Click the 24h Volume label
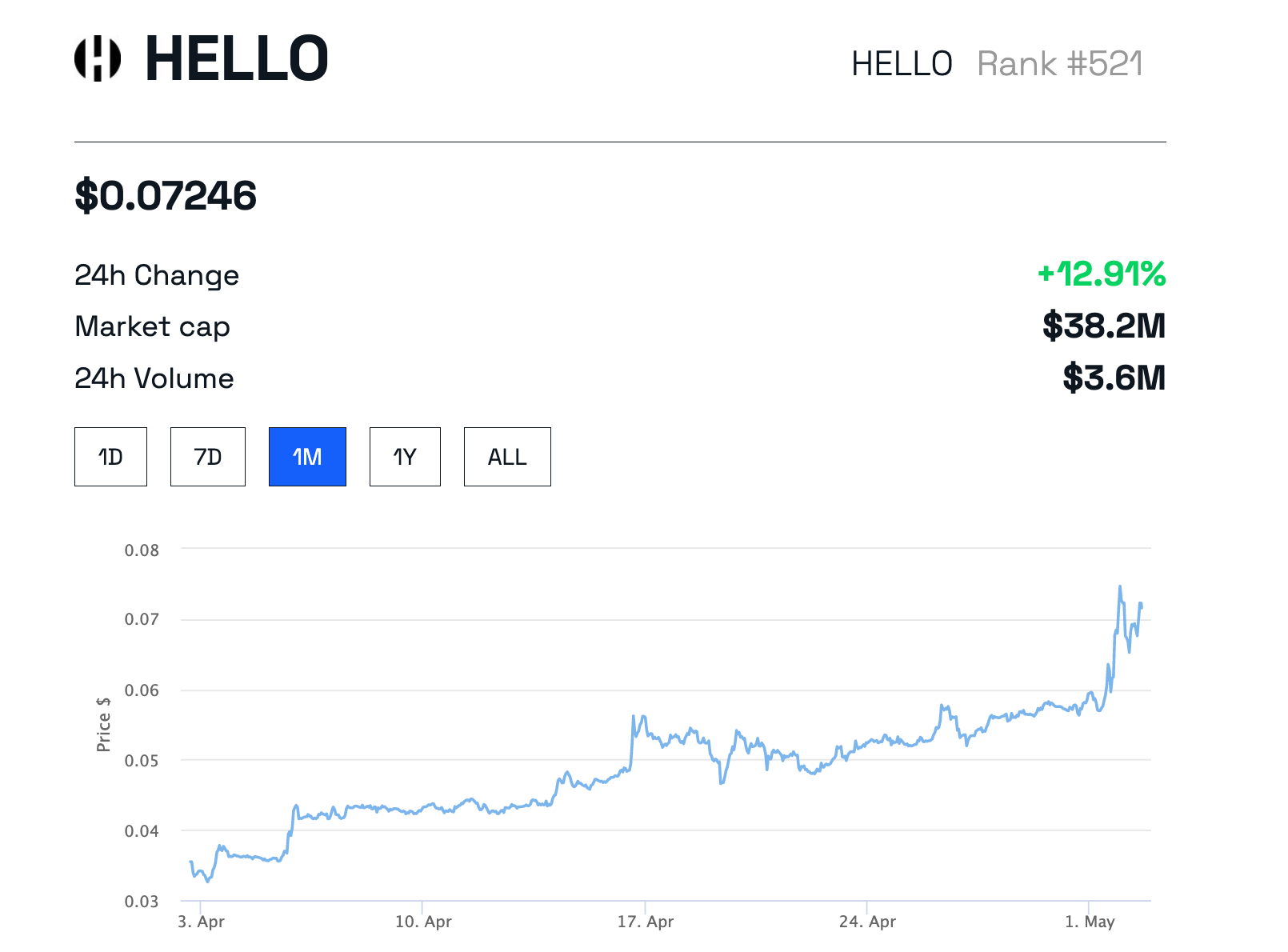This screenshot has height=952, width=1288. tap(154, 378)
